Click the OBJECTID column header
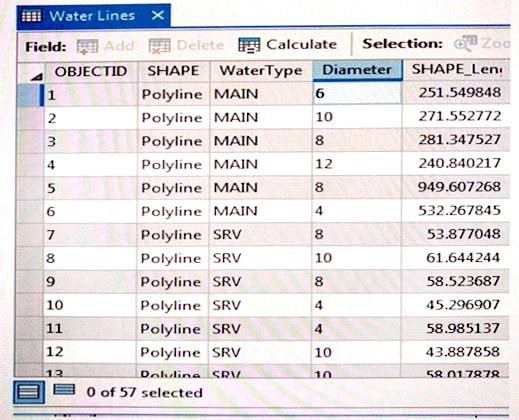519x420 pixels. point(91,71)
